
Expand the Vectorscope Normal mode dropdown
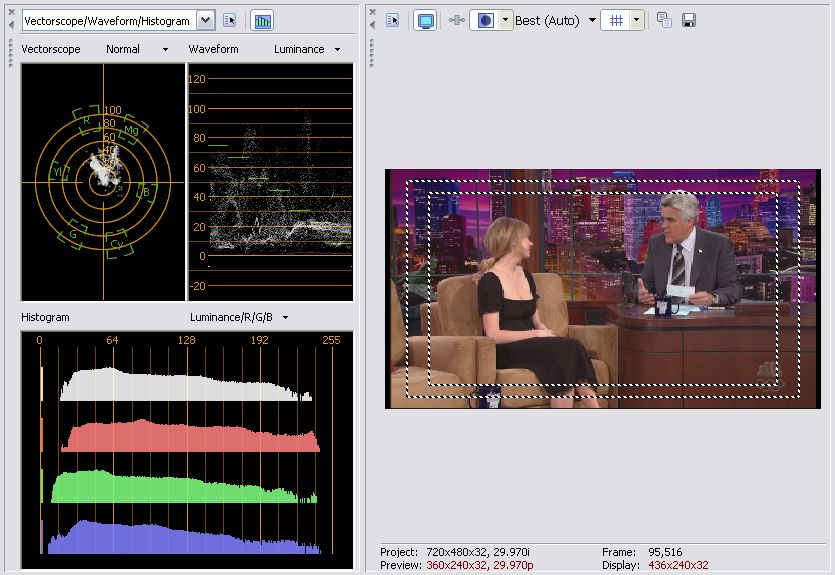[x=165, y=50]
